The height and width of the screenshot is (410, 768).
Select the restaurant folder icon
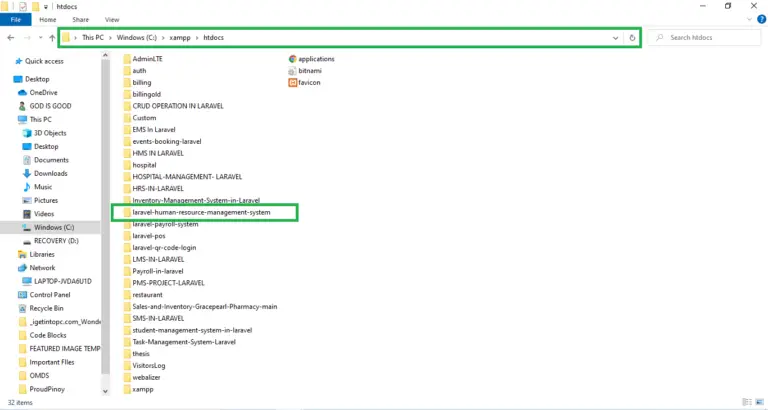point(127,295)
